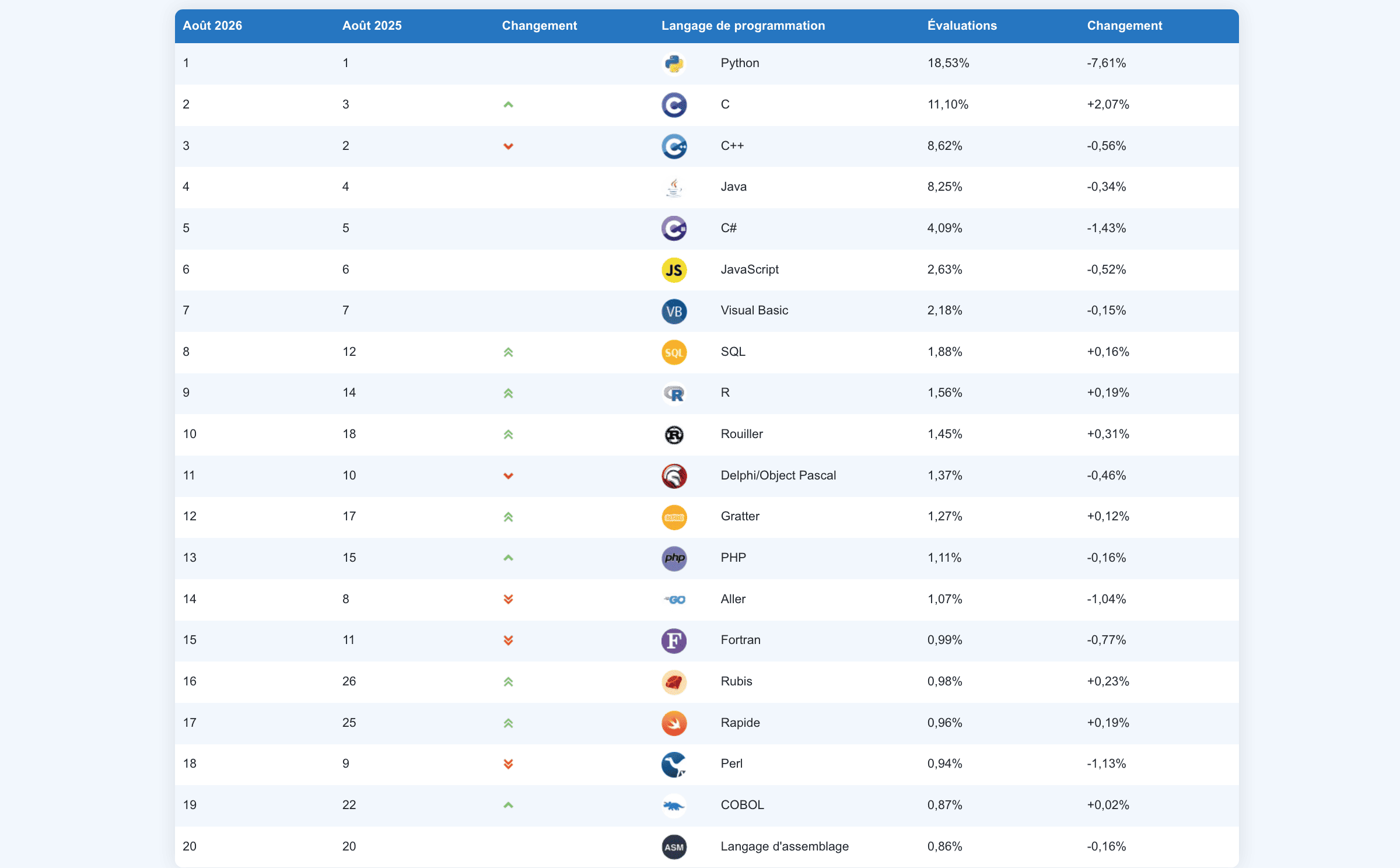Click the JavaScript JS yellow icon

(674, 270)
